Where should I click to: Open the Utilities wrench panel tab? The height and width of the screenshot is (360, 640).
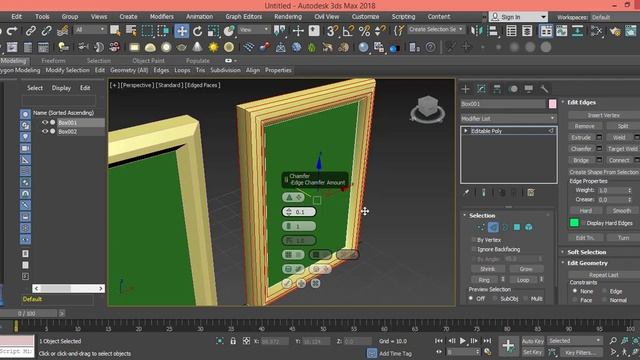pos(544,89)
